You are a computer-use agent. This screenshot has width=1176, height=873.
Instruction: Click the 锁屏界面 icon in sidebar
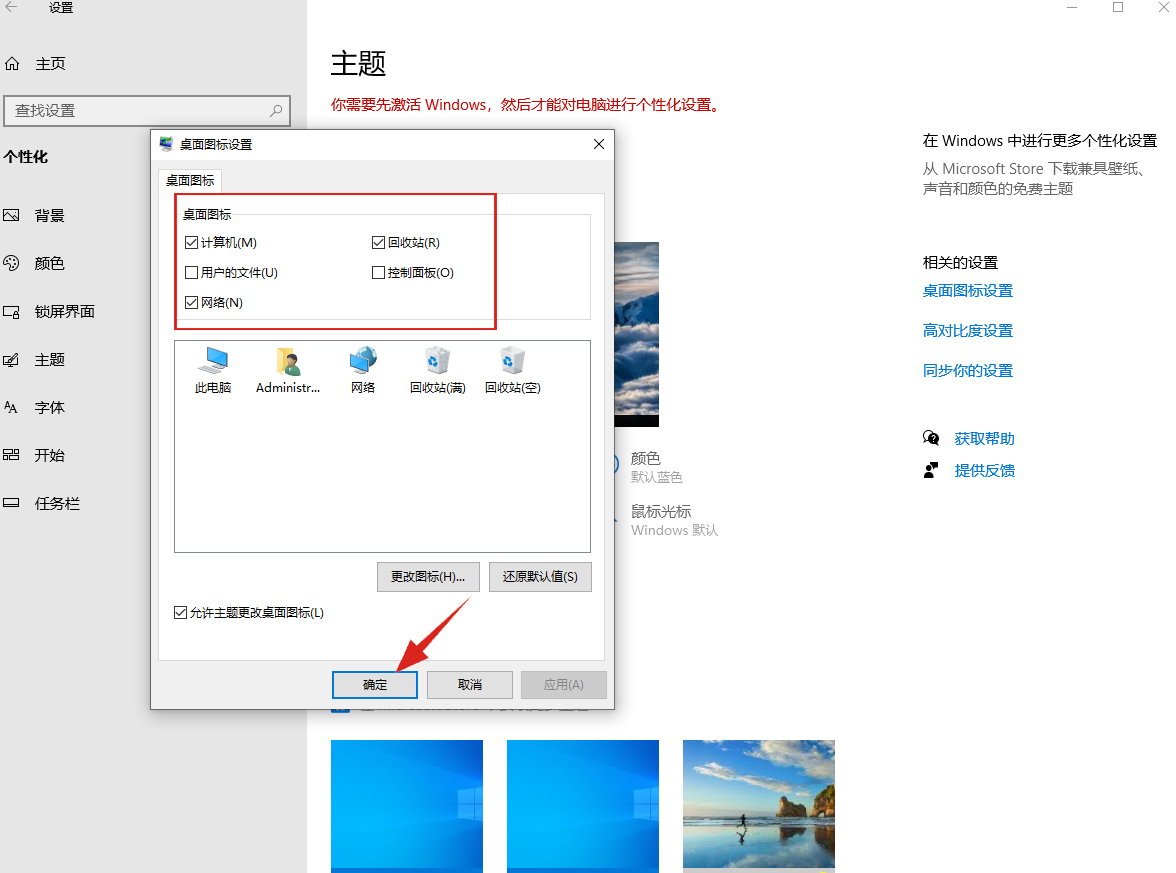[11, 312]
